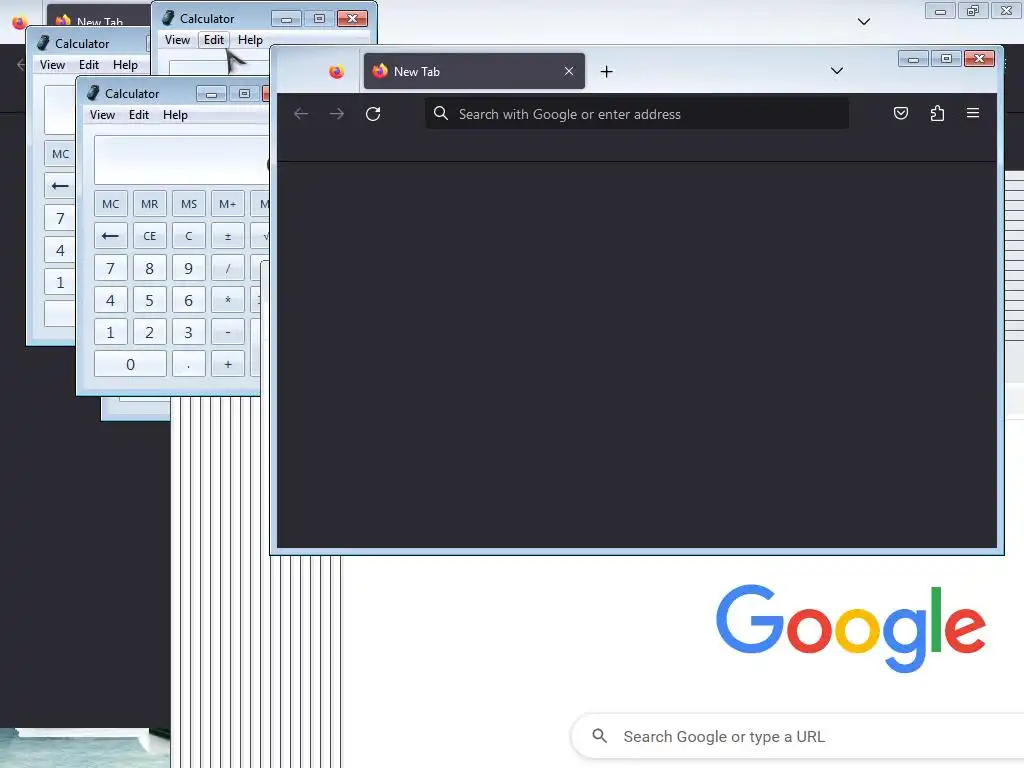Open Help menu in the topmost Calculator window
Image resolution: width=1024 pixels, height=768 pixels.
point(250,40)
